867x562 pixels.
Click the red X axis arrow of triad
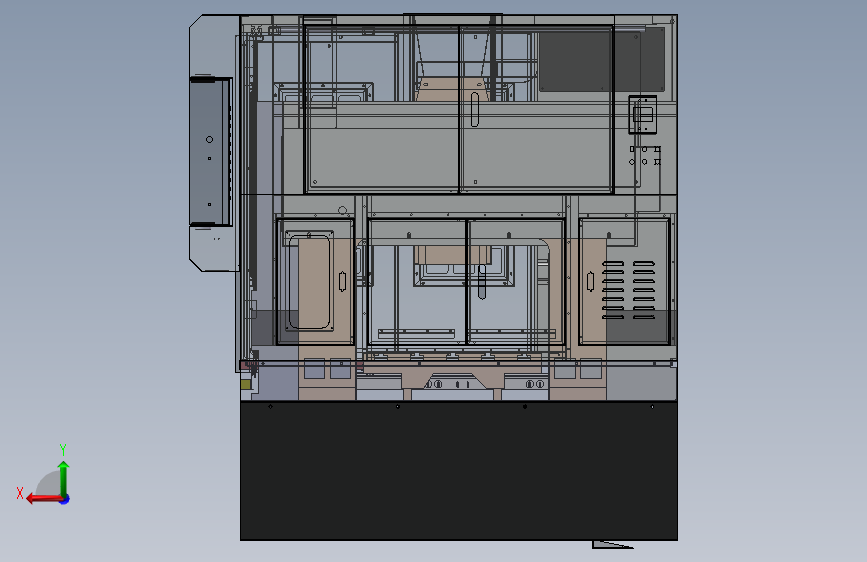click(x=44, y=499)
